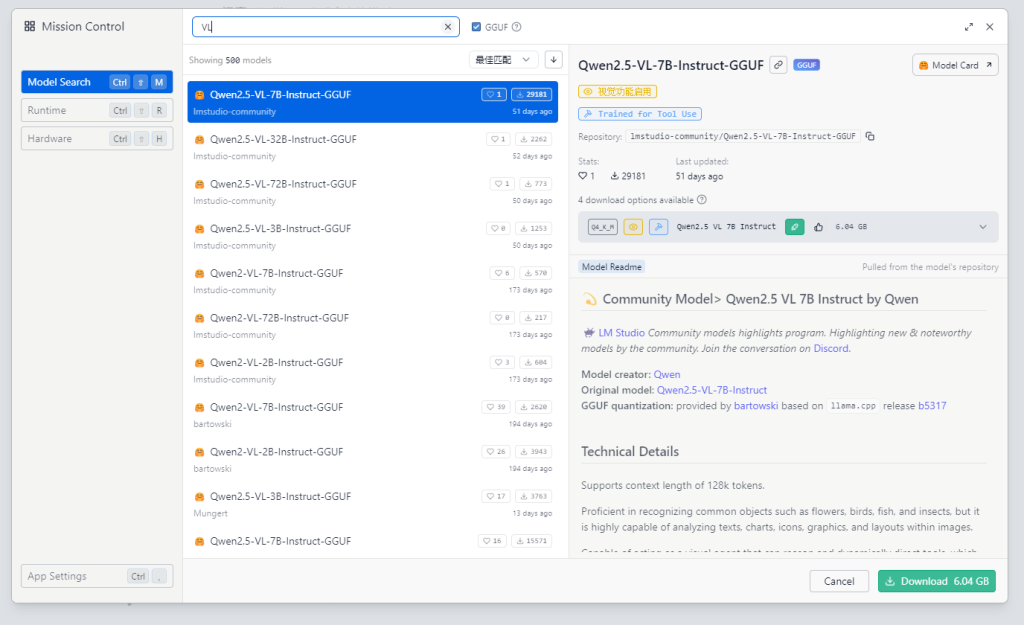The image size is (1024, 625).
Task: Open the 最佳匹配 sort dropdown
Action: click(x=503, y=59)
